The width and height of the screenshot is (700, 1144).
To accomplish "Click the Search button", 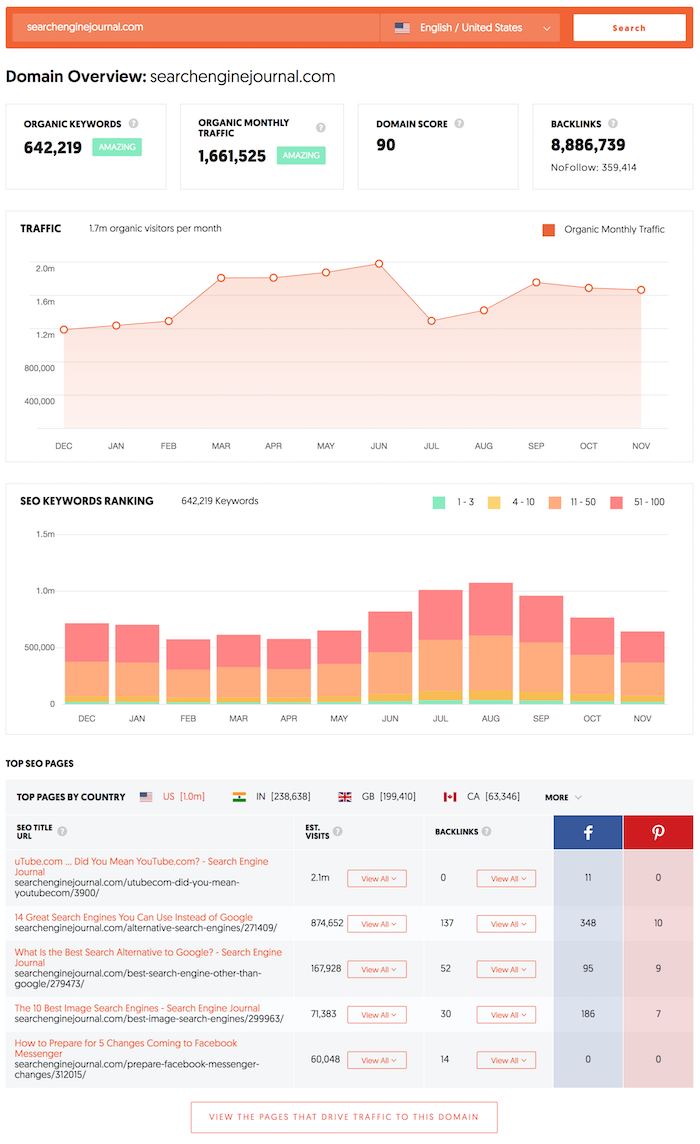I will [629, 28].
